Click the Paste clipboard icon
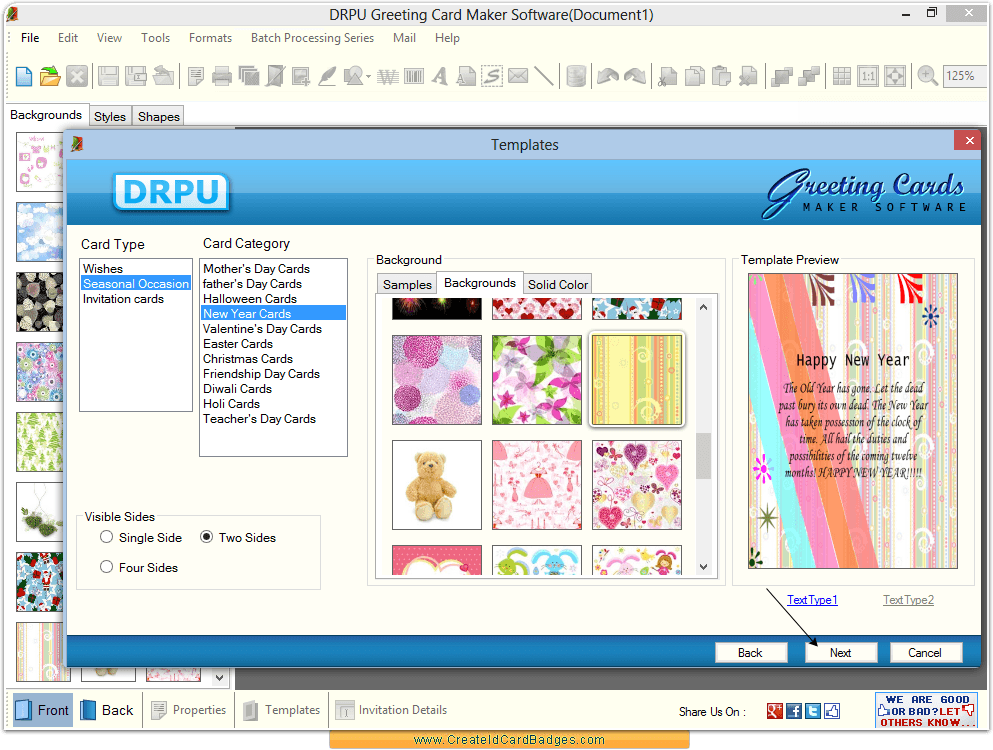The width and height of the screenshot is (993, 750). pyautogui.click(x=721, y=77)
